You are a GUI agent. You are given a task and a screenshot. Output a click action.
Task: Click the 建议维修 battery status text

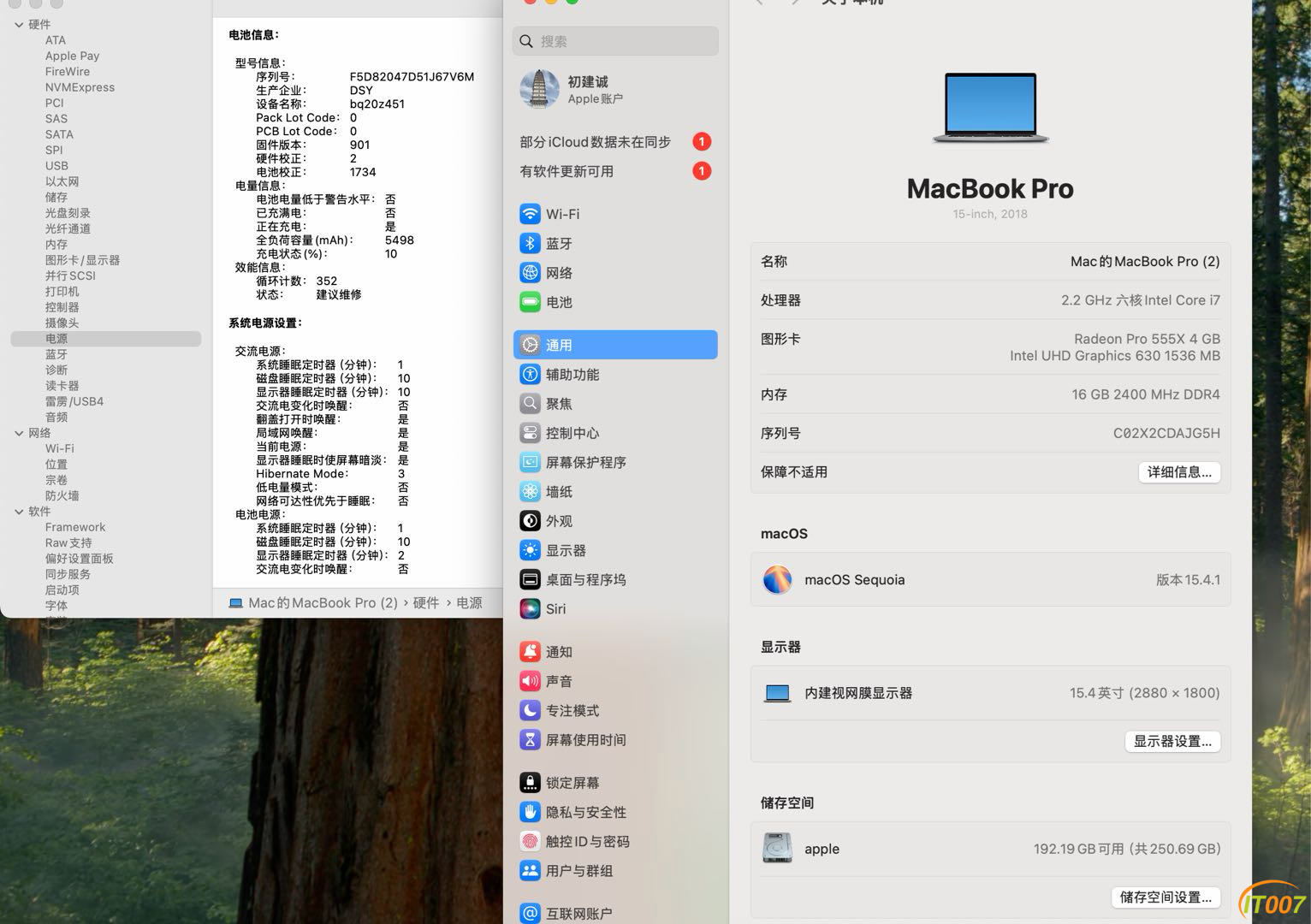[x=339, y=294]
